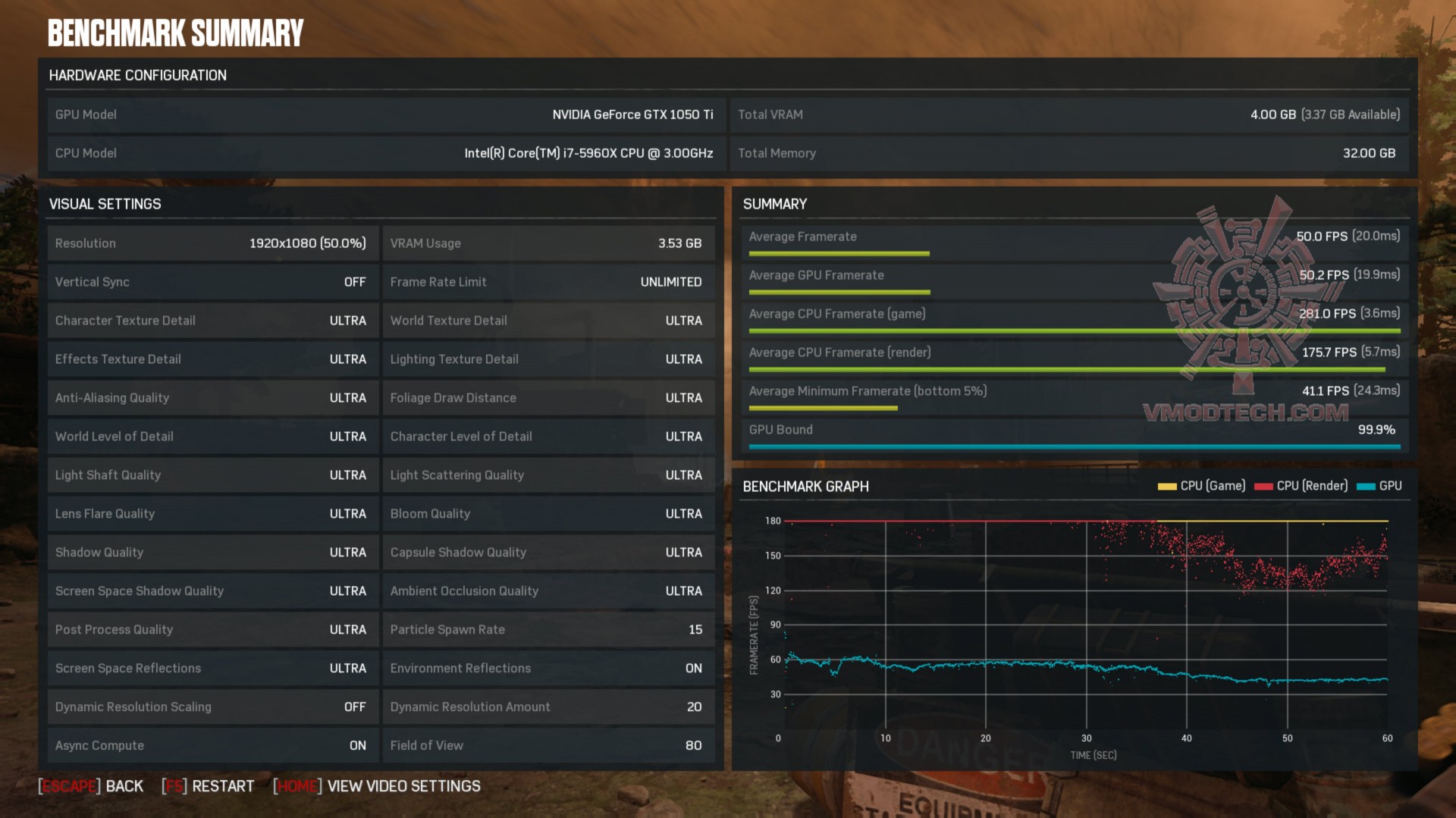Select the Lens Flare Quality label
Screen dimensions: 1456x818
105,514
